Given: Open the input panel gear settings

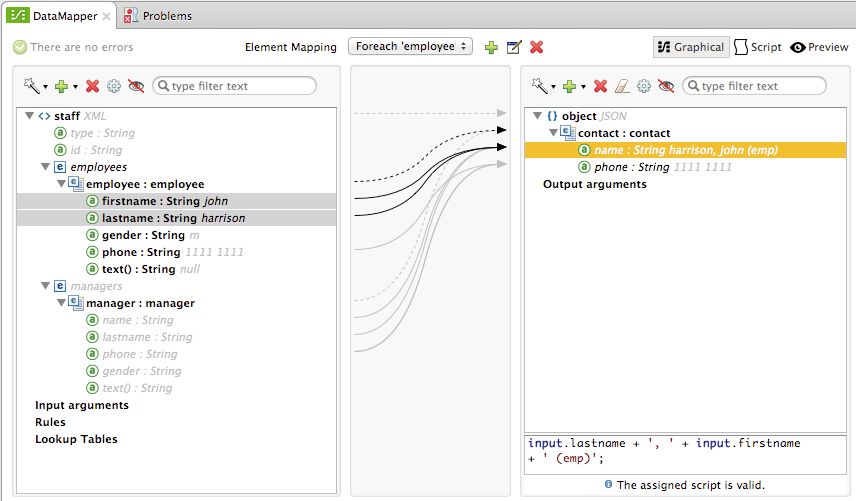Looking at the screenshot, I should pyautogui.click(x=114, y=87).
